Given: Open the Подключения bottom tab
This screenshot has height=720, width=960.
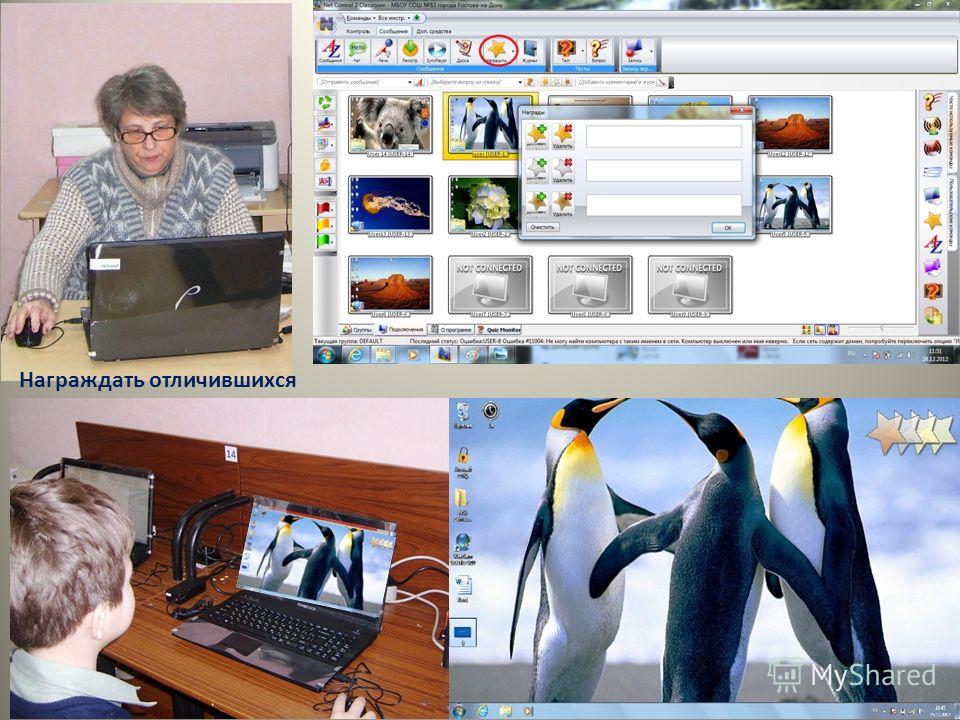Looking at the screenshot, I should 400,330.
